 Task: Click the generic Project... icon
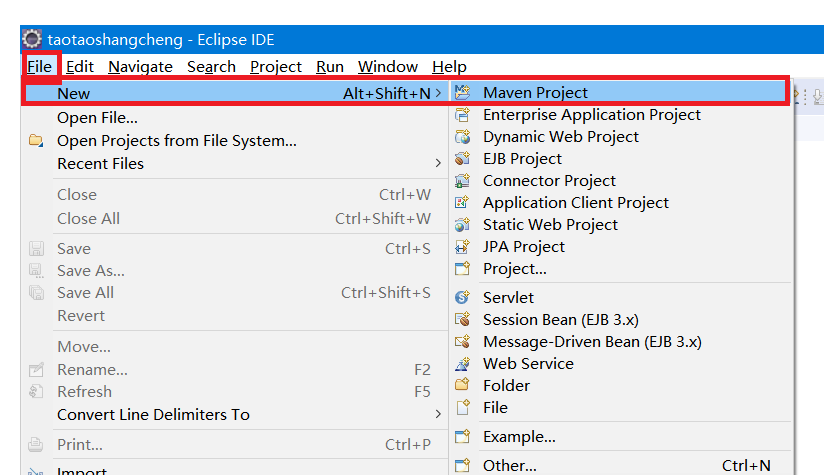point(462,269)
